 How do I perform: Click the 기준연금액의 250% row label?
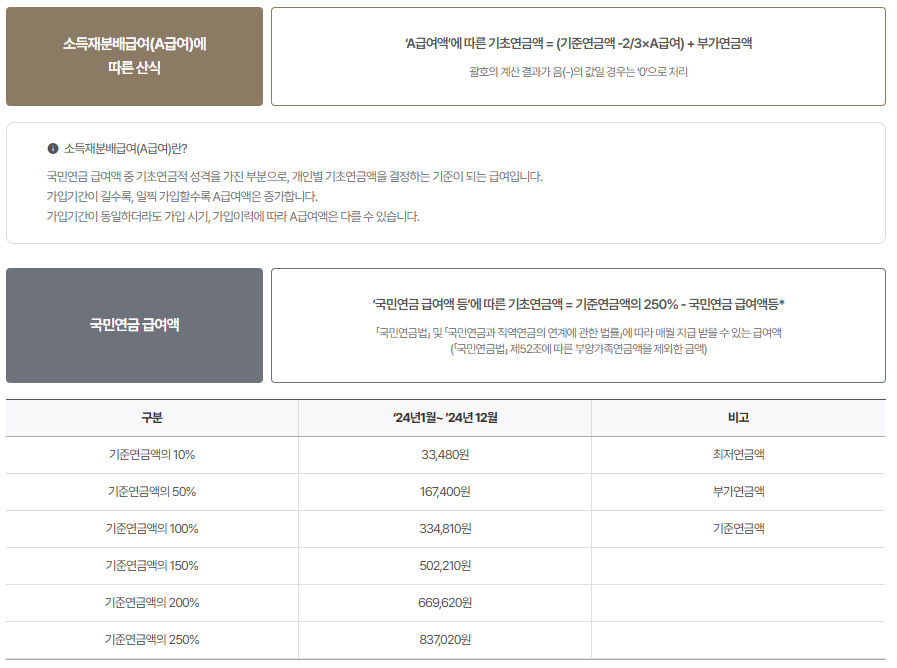(x=152, y=640)
